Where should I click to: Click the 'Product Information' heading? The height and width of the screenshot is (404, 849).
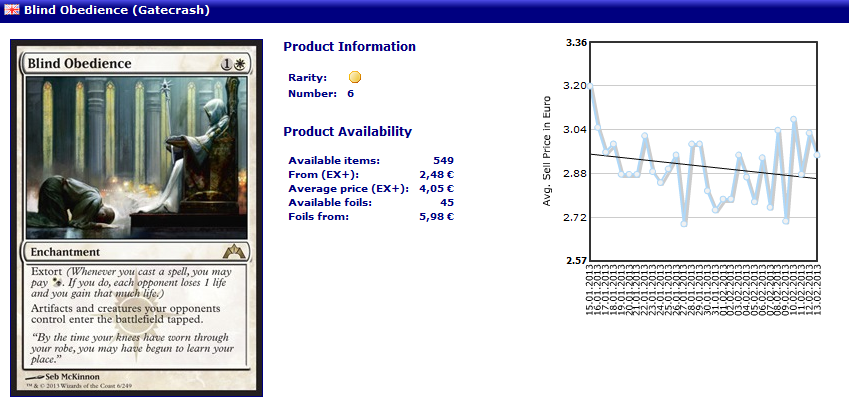click(350, 47)
